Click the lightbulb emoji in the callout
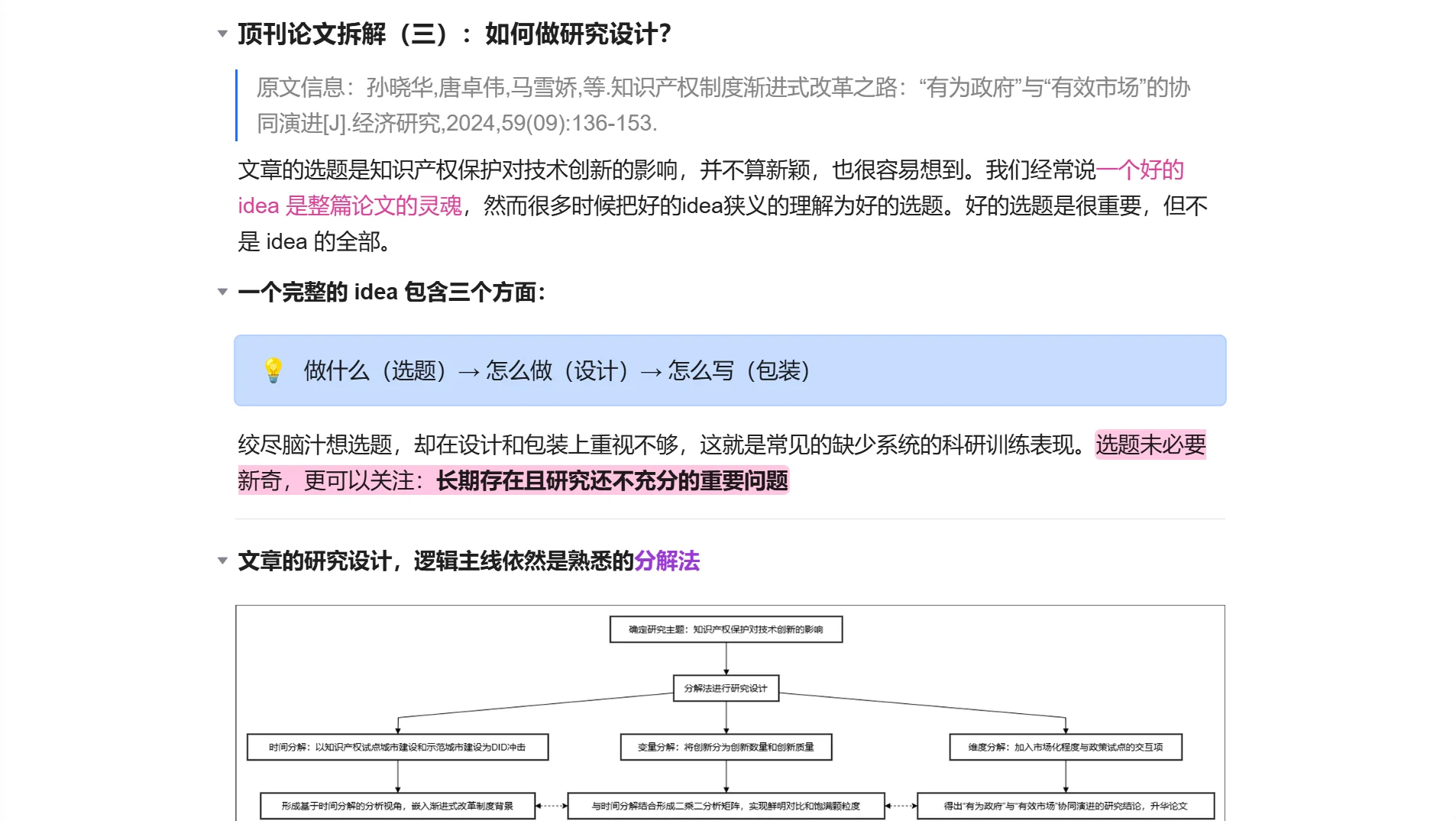1456x821 pixels. pos(273,370)
